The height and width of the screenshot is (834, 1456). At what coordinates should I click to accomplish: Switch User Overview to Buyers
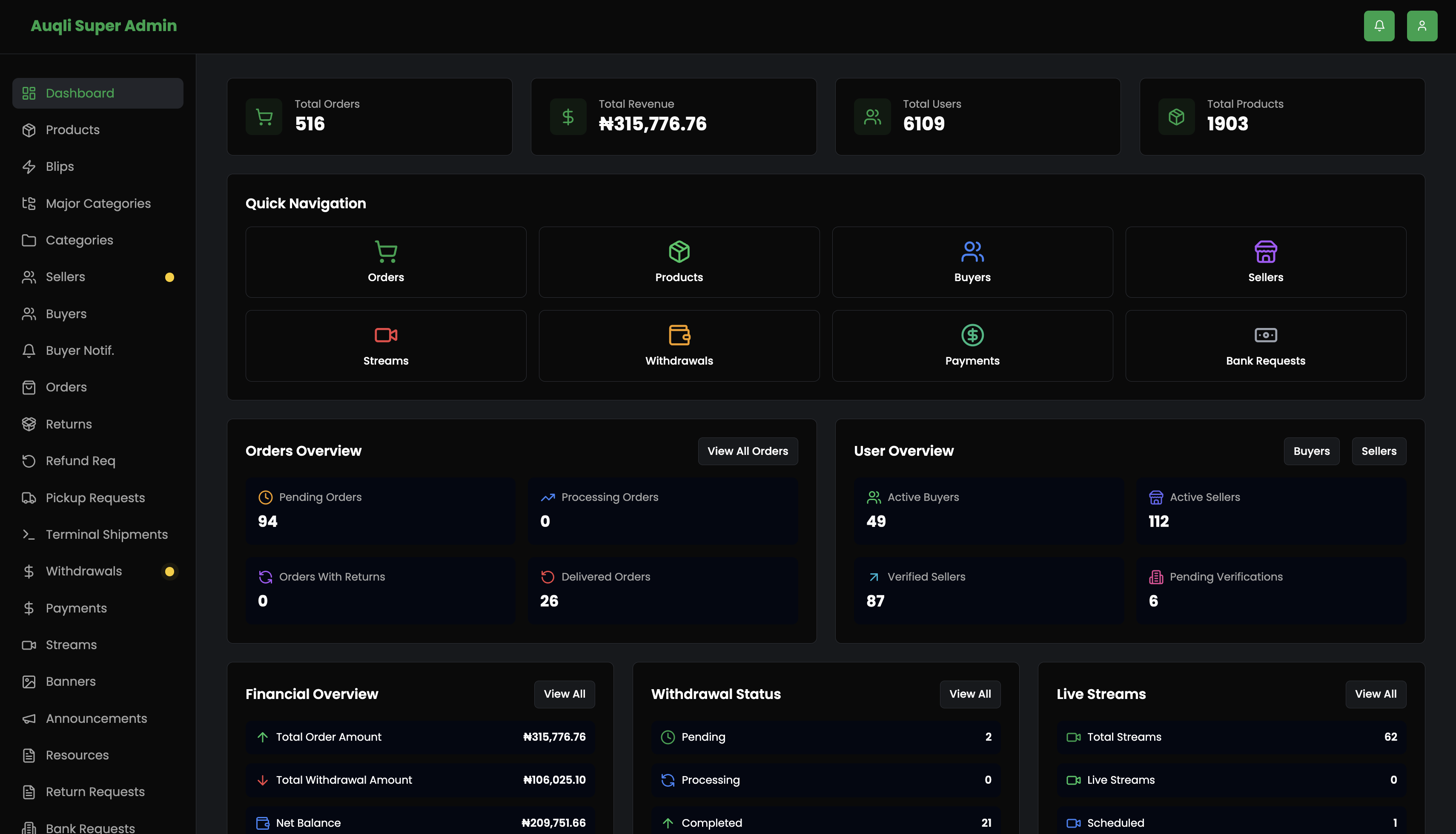tap(1312, 451)
